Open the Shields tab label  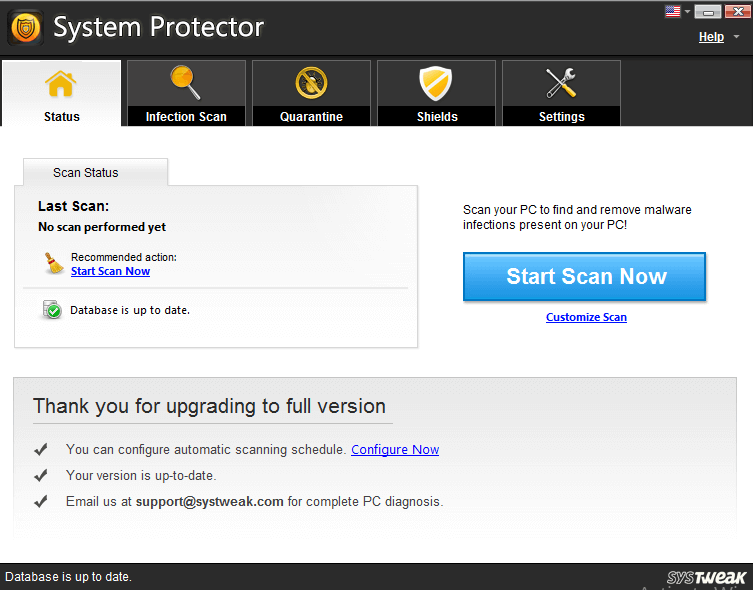pyautogui.click(x=437, y=117)
